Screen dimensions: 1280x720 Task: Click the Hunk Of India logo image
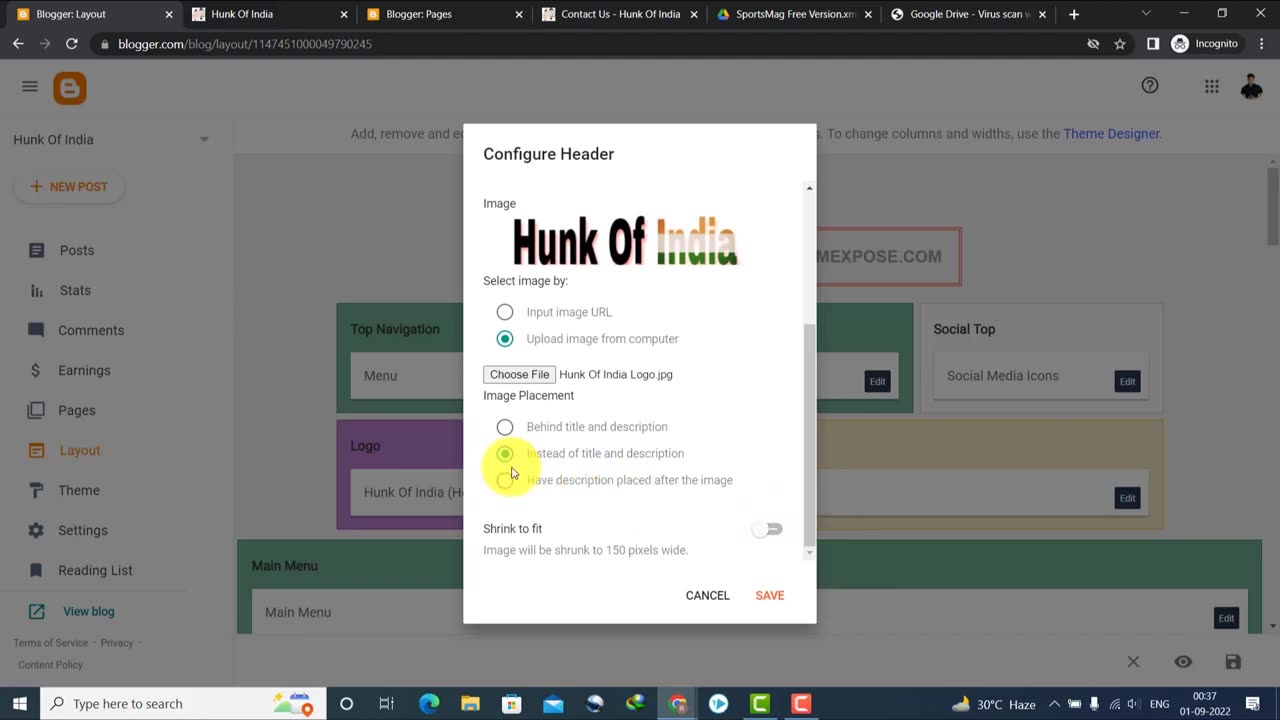click(x=625, y=242)
